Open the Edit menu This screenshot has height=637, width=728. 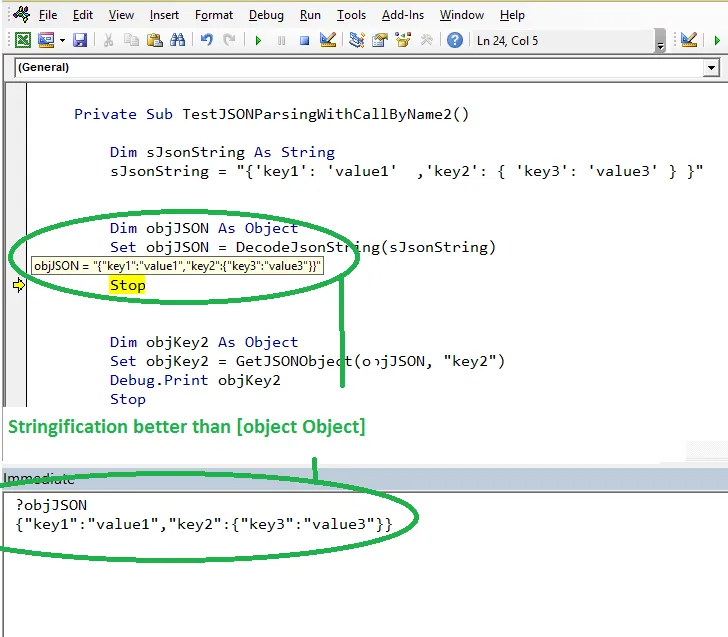(x=83, y=15)
